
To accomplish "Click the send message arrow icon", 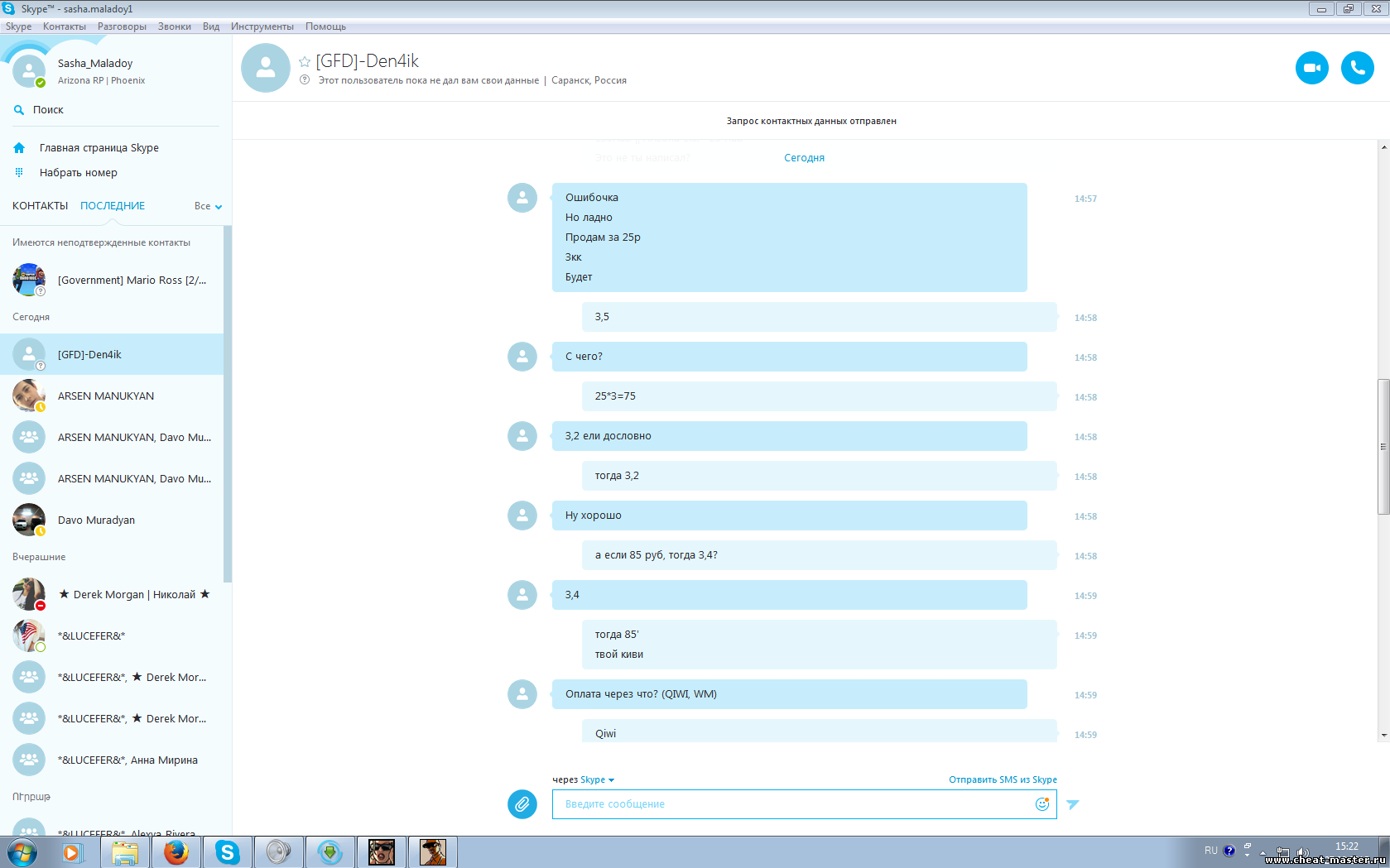I will (1073, 804).
